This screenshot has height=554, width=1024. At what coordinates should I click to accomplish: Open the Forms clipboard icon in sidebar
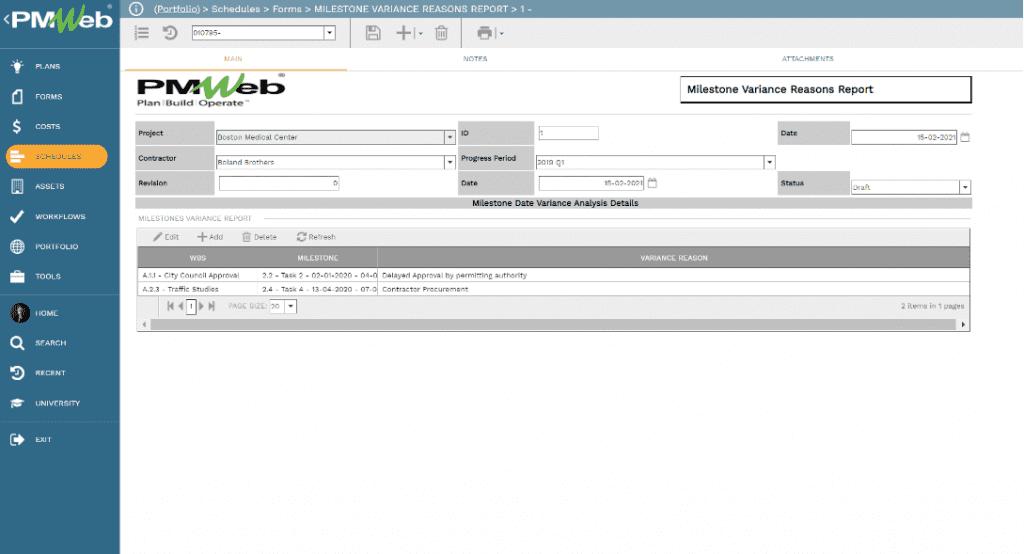[17, 97]
